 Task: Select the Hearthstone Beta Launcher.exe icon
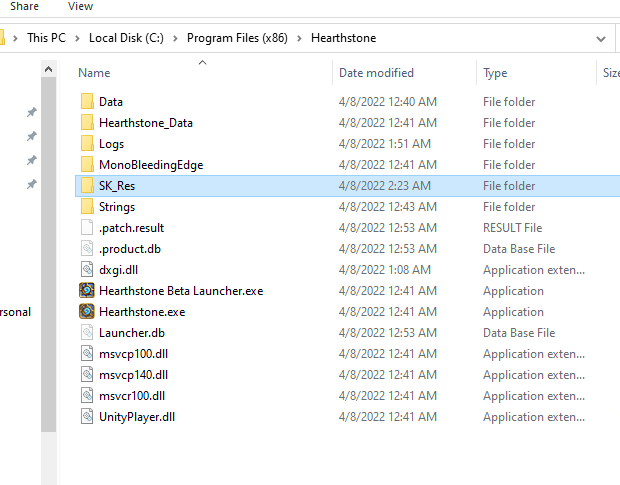[87, 291]
